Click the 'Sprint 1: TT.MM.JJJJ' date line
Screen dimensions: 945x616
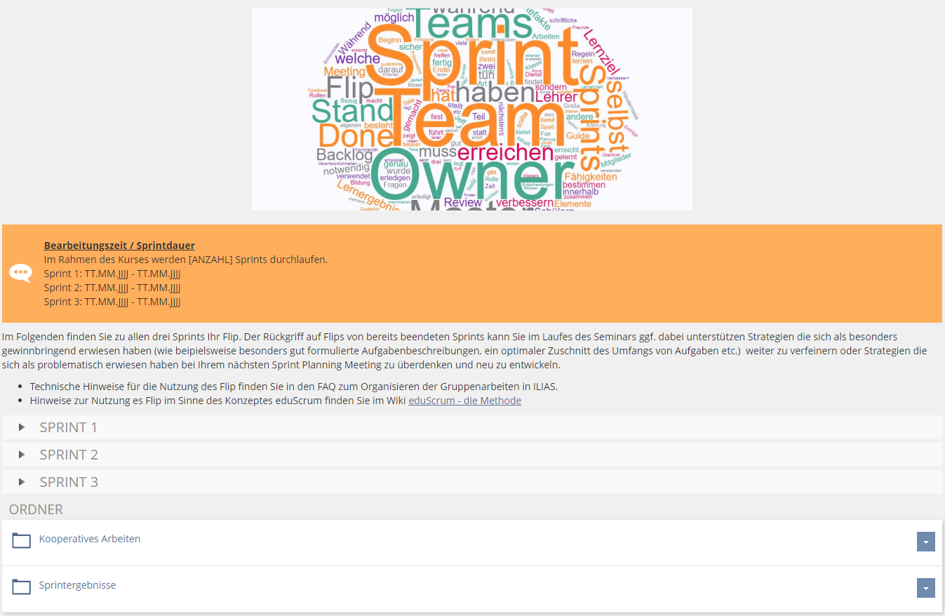112,273
